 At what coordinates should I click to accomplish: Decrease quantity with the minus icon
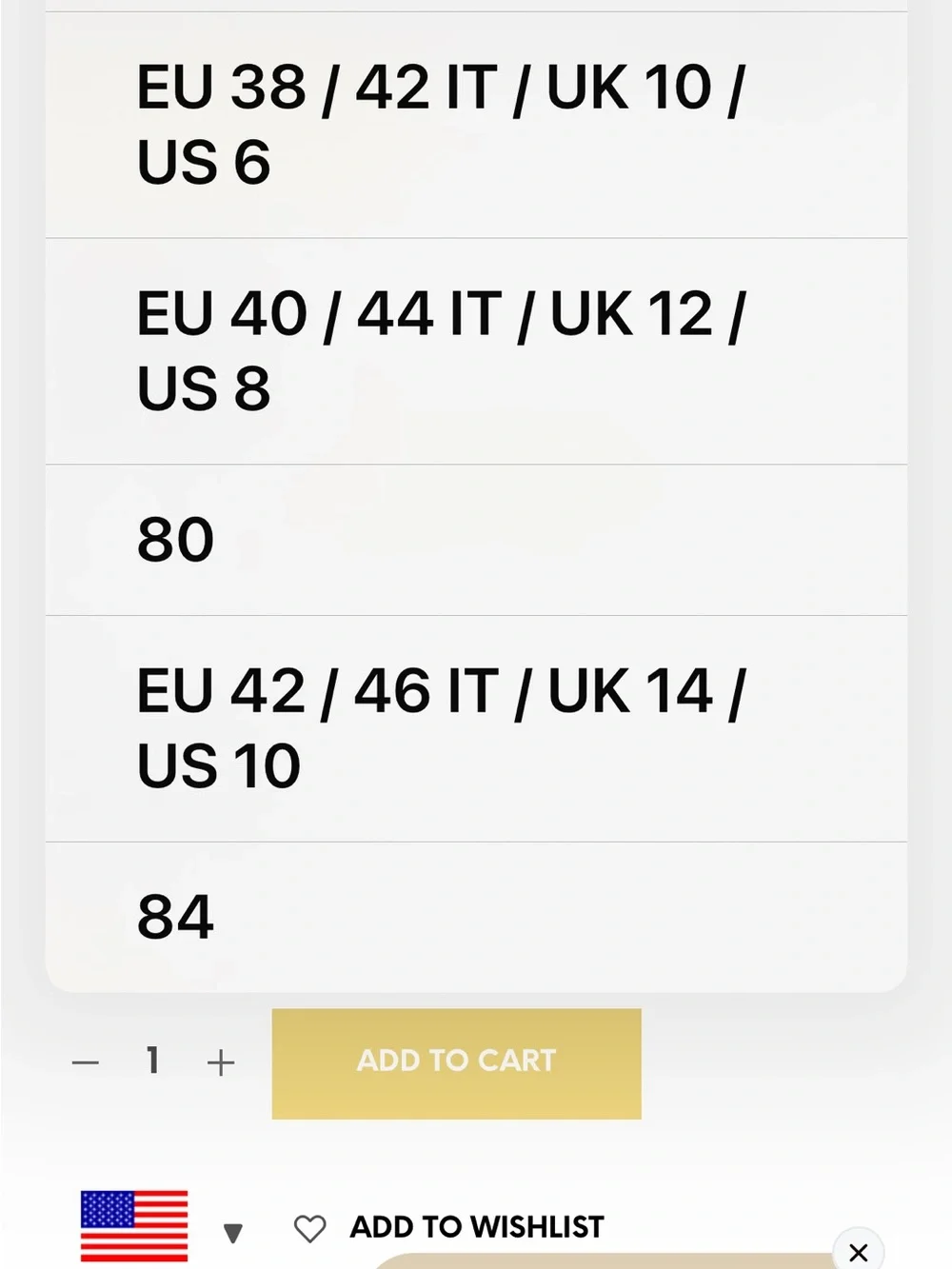click(86, 1062)
